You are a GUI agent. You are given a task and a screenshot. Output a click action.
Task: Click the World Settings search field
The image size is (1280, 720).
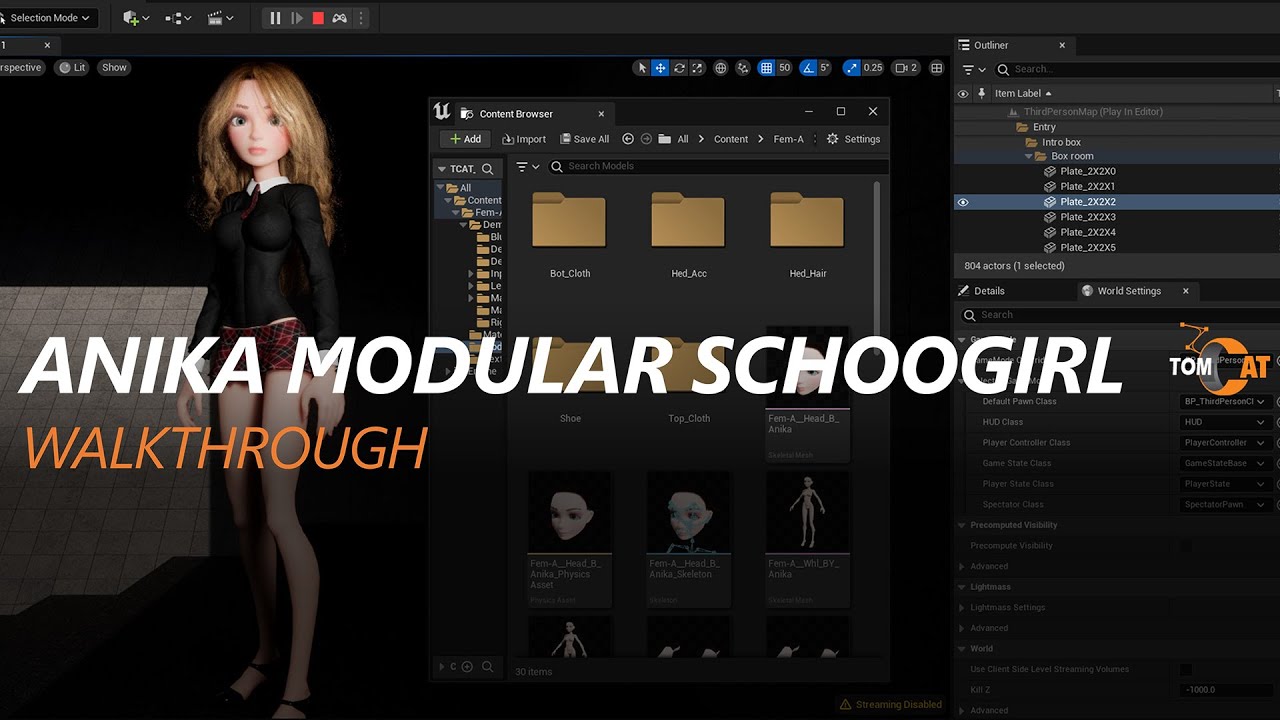pyautogui.click(x=1120, y=315)
